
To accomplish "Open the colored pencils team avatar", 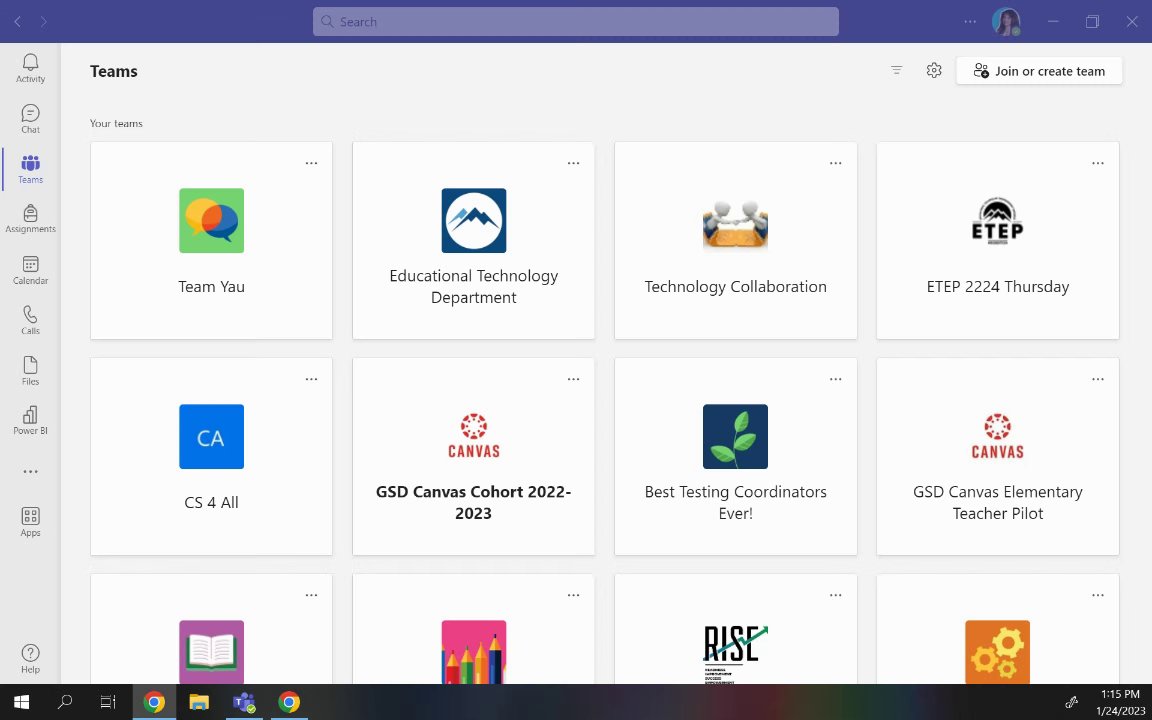I will (474, 652).
